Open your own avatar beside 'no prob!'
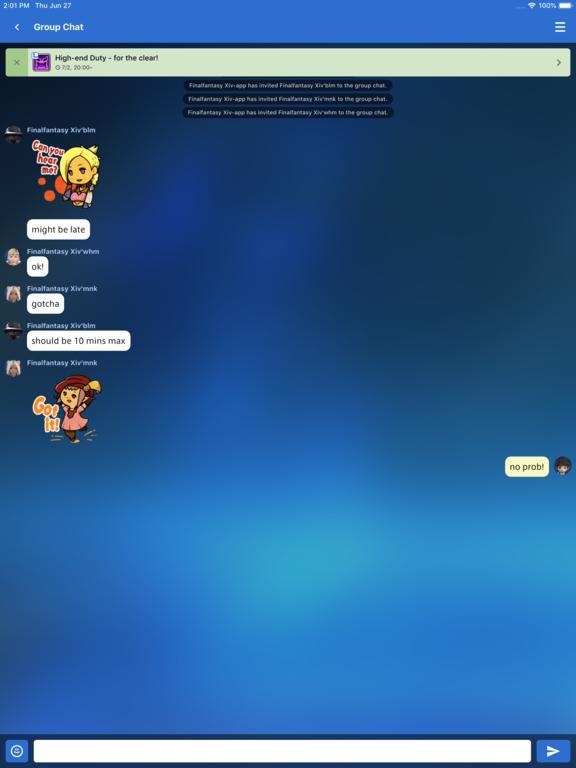Screen dimensions: 576x768 coord(562,465)
